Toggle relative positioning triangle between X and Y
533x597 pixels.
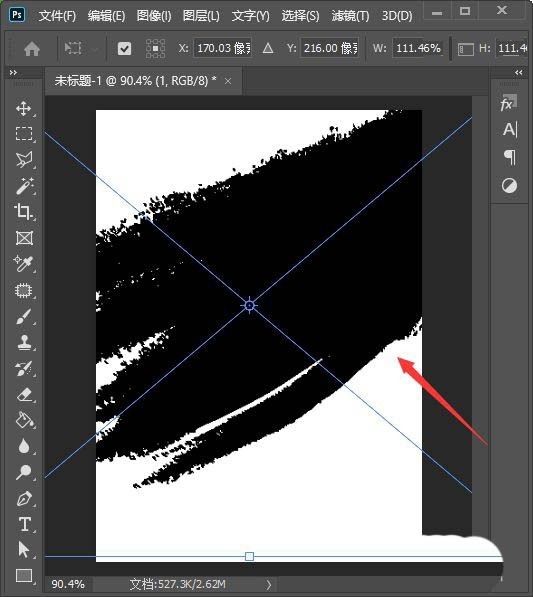point(268,48)
